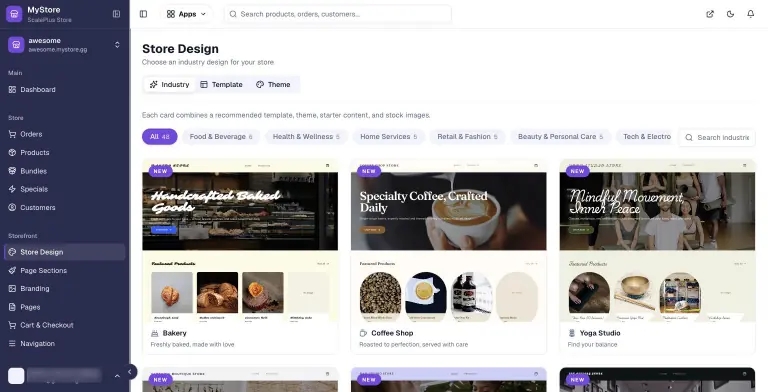Open store in new tab icon
Image resolution: width=768 pixels, height=392 pixels.
[710, 14]
